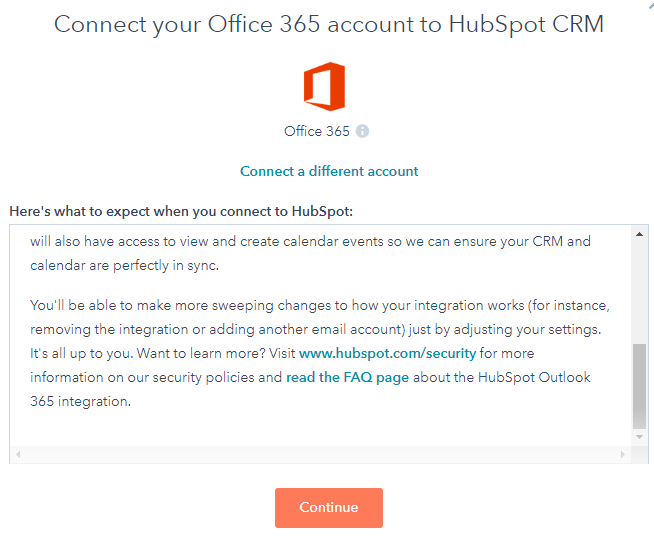
Task: Click the vertical scrollbar track above thumb
Action: pos(639,292)
